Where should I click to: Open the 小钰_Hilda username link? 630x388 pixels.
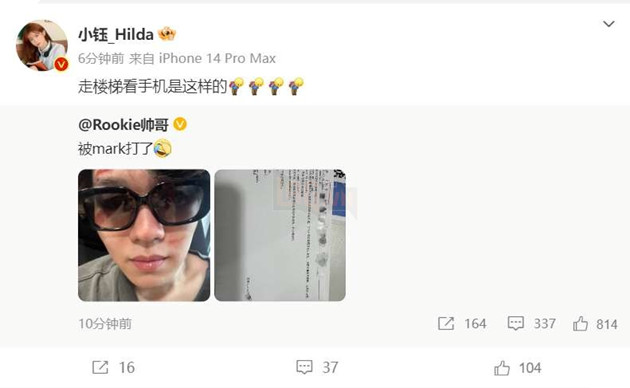click(116, 35)
